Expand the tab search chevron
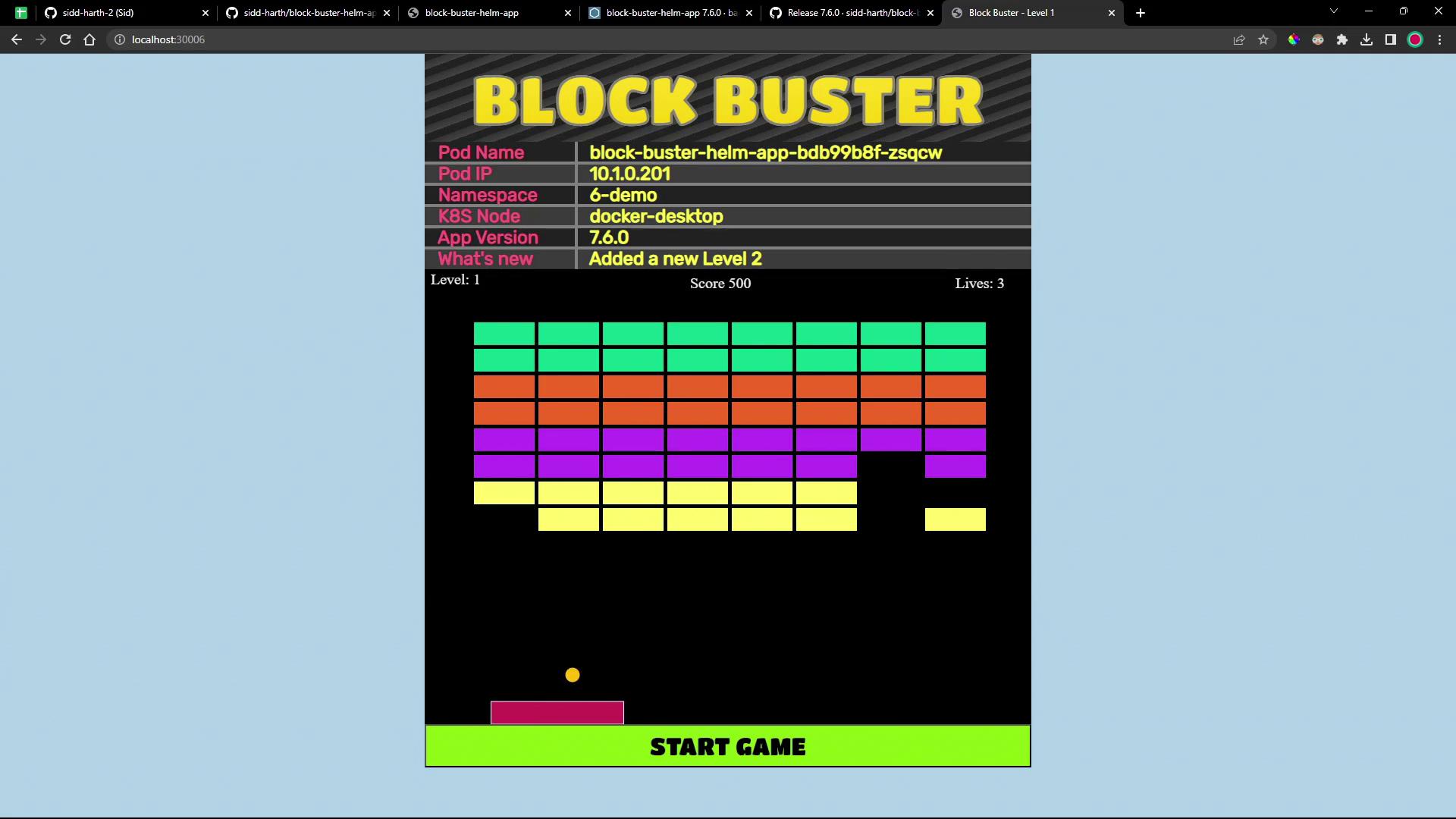 click(1334, 11)
